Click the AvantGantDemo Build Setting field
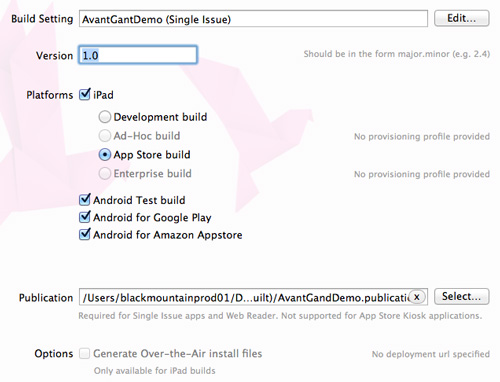The height and width of the screenshot is (382, 500). (253, 19)
